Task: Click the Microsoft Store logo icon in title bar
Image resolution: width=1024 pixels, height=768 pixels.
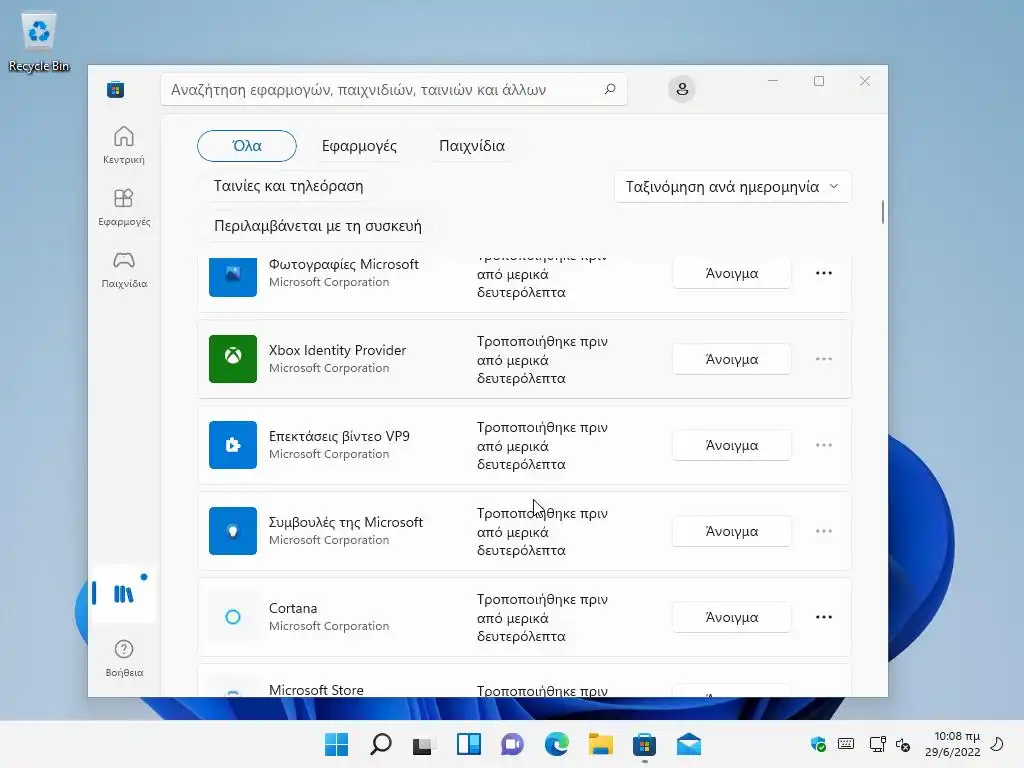Action: [x=116, y=89]
